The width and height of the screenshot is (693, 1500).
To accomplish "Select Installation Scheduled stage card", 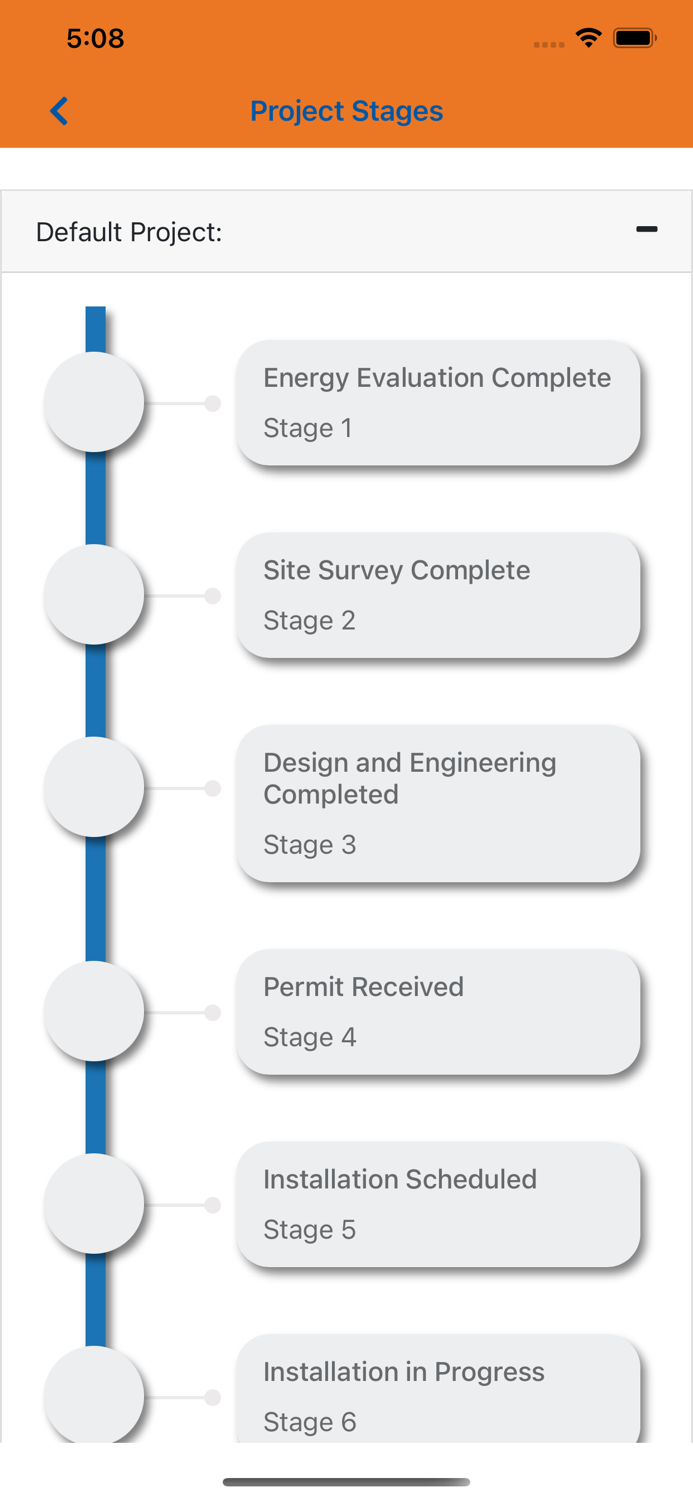I will [438, 1204].
